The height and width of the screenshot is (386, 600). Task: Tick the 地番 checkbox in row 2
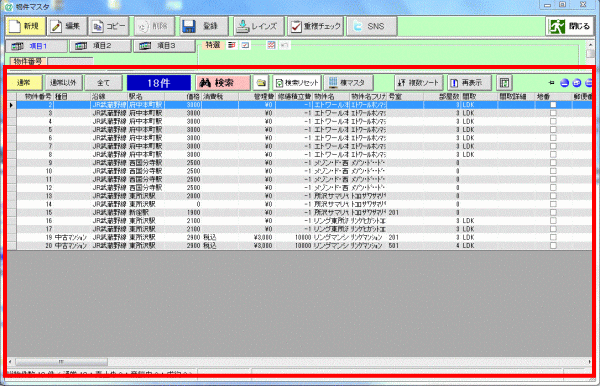click(553, 105)
